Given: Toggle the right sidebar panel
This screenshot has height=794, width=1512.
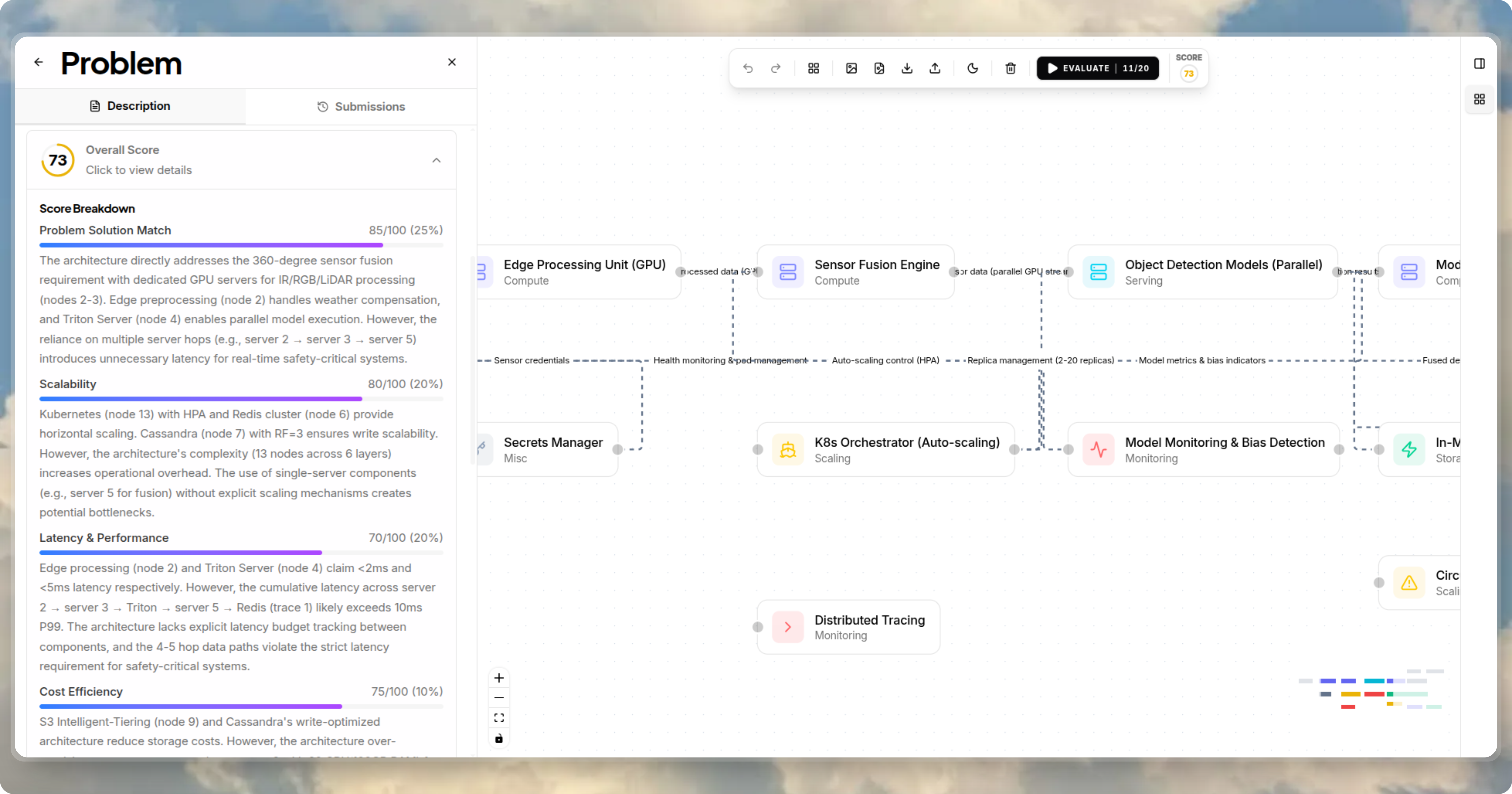Looking at the screenshot, I should (x=1480, y=64).
